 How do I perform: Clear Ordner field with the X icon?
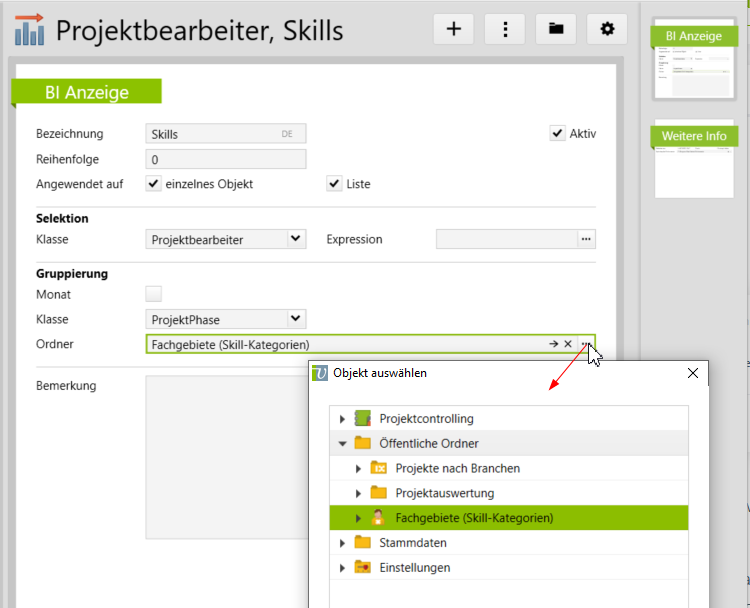[x=567, y=344]
